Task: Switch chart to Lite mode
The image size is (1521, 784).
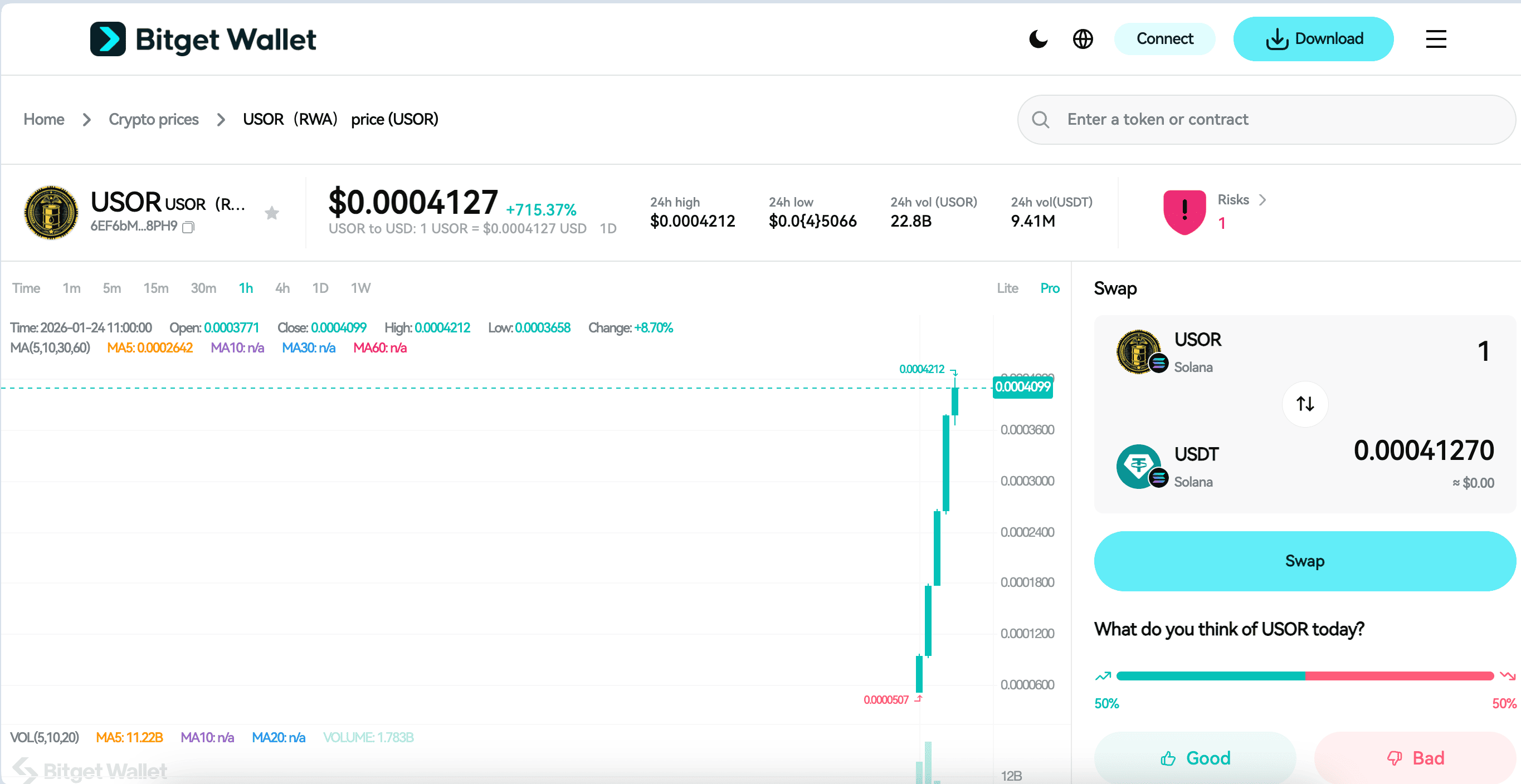Action: point(1007,288)
